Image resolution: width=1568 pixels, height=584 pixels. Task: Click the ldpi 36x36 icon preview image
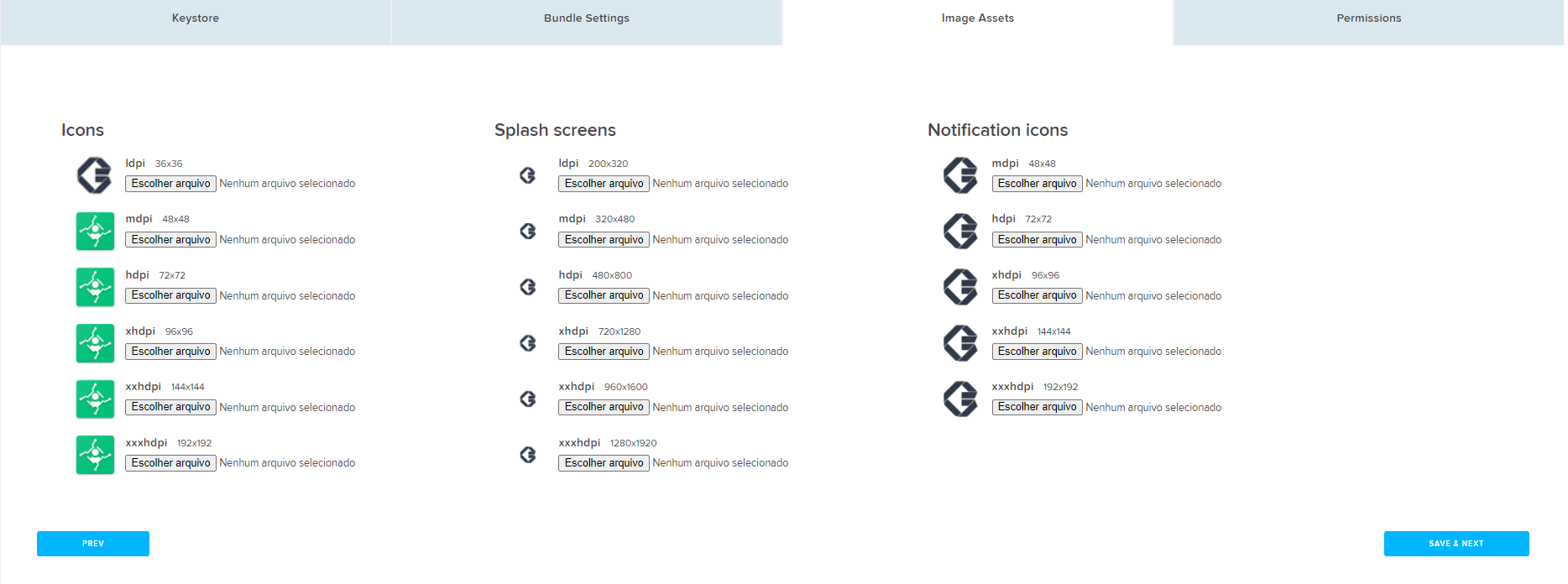tap(95, 175)
